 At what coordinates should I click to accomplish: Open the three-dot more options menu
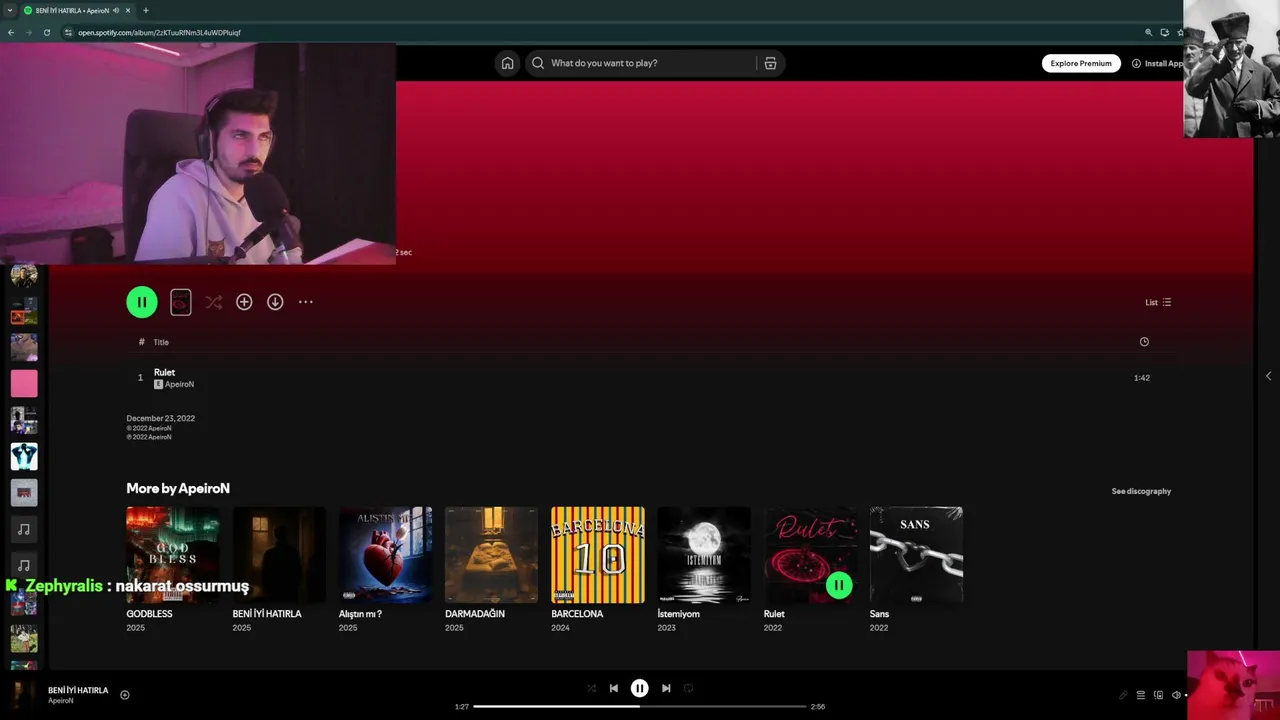pyautogui.click(x=306, y=302)
